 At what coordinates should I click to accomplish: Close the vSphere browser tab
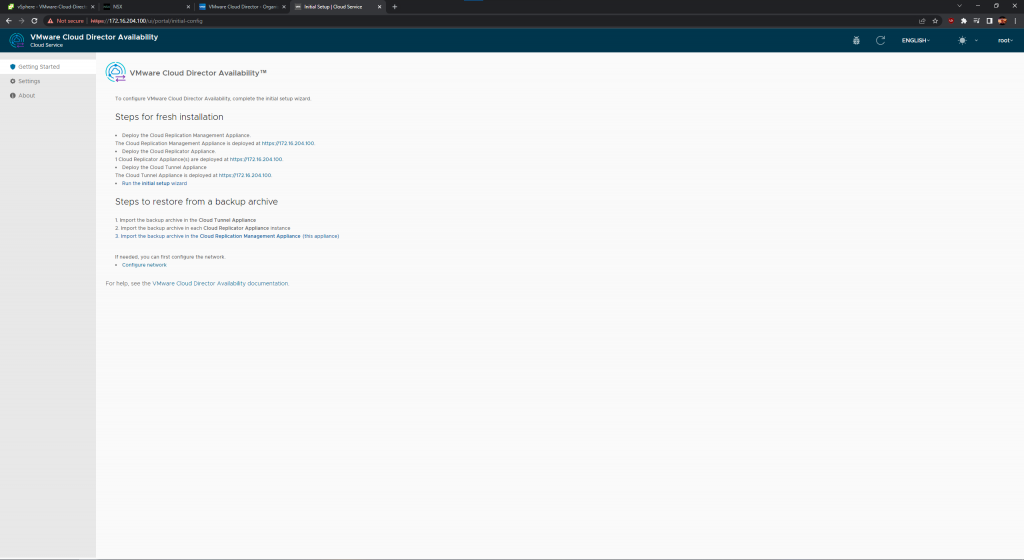[92, 7]
